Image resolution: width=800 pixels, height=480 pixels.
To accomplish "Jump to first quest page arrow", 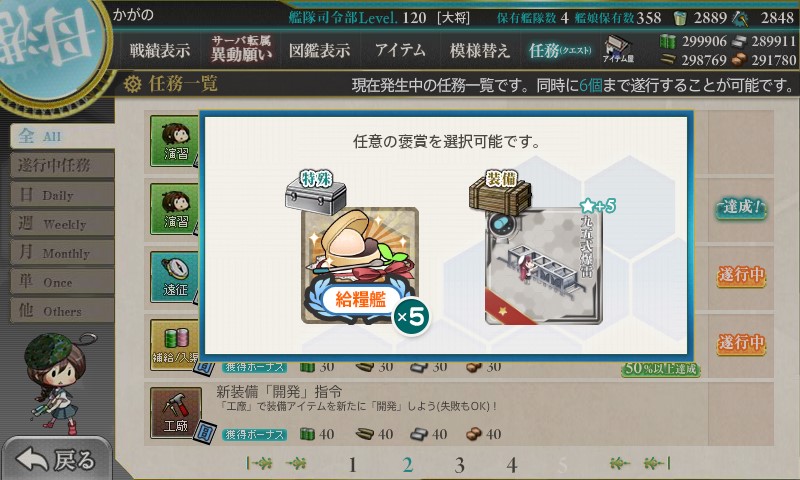I will point(260,463).
